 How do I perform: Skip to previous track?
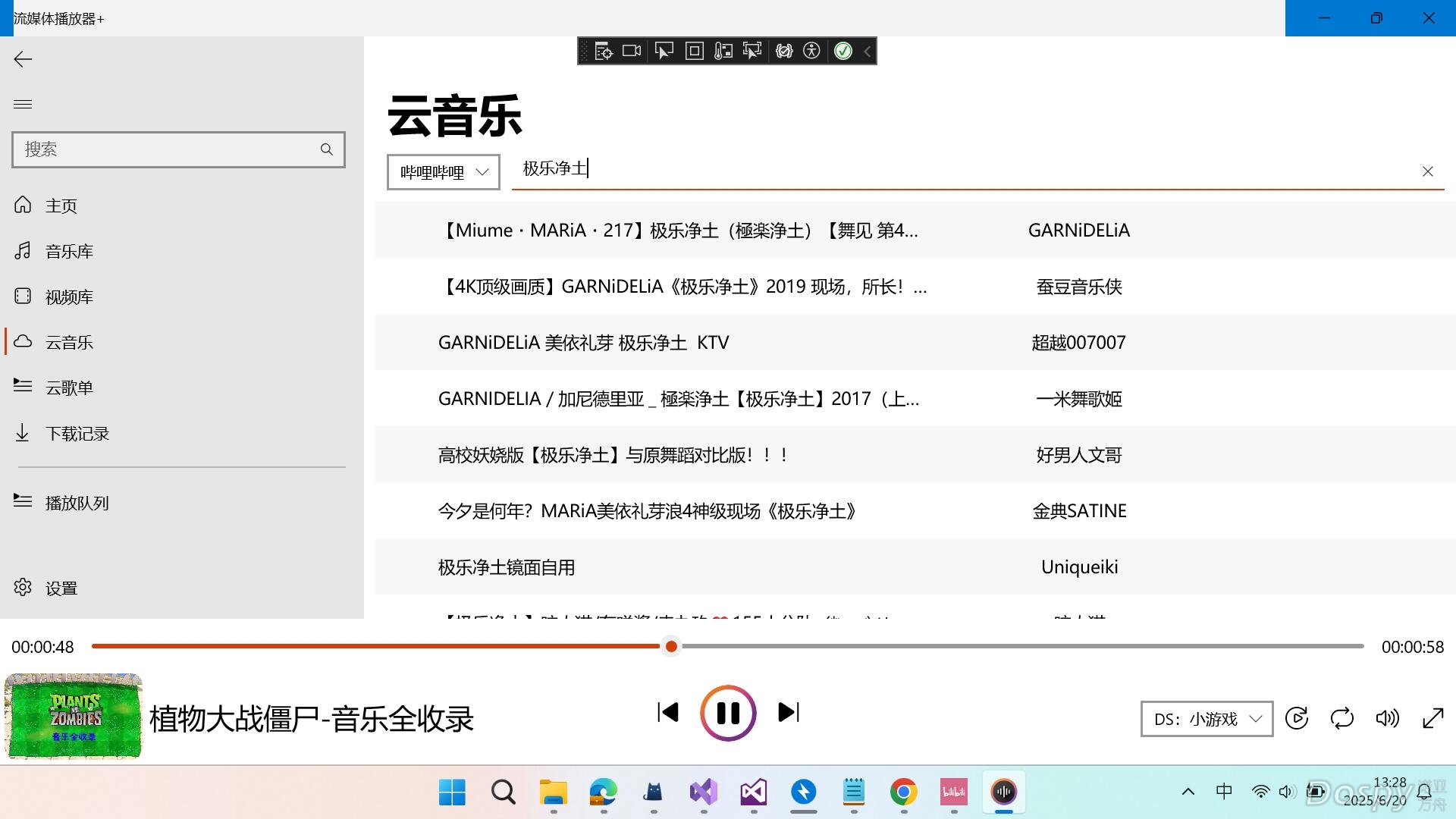[668, 712]
